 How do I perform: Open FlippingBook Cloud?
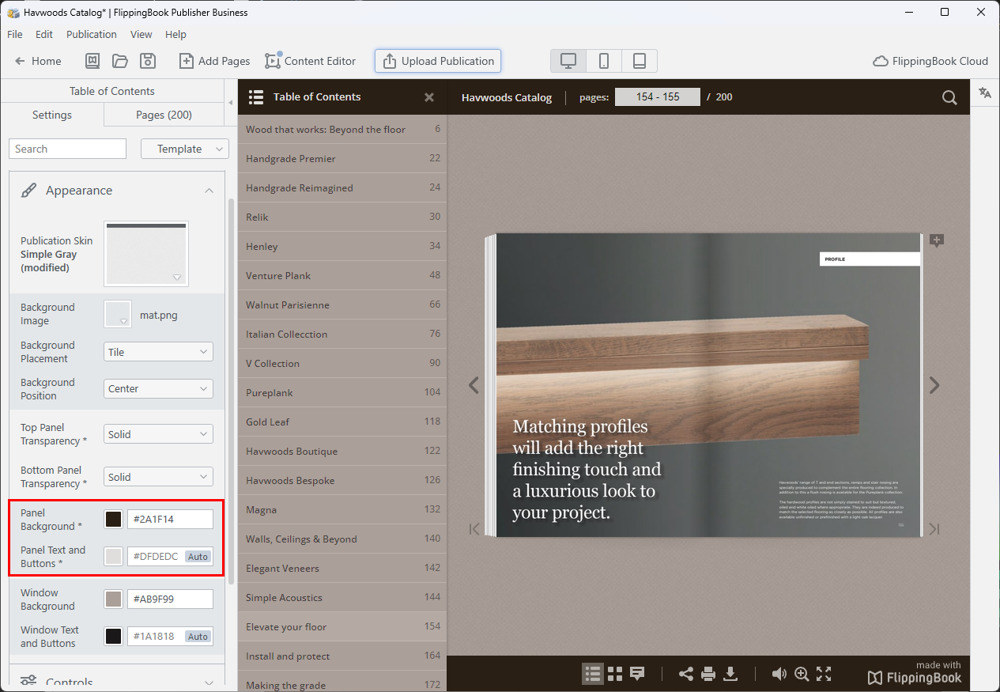pyautogui.click(x=930, y=61)
